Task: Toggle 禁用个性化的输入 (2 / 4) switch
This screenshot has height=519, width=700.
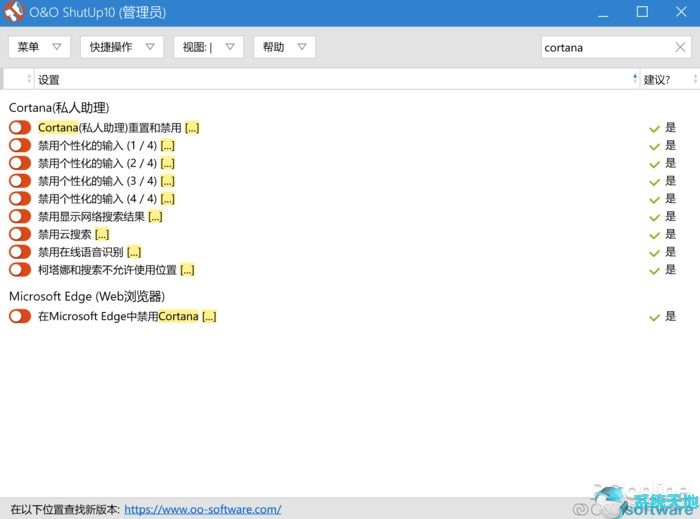Action: (20, 163)
